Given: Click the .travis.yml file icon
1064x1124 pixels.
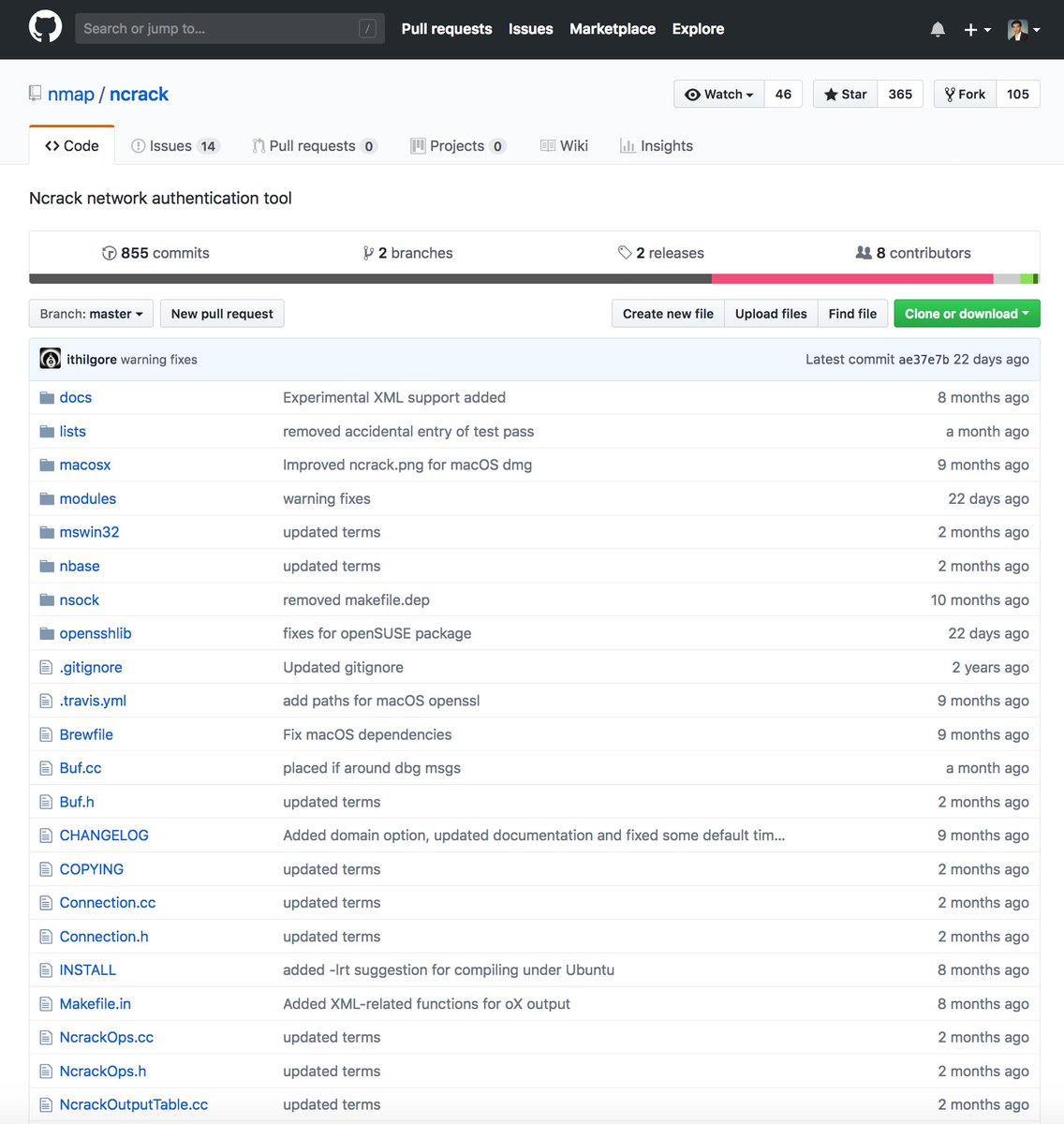Looking at the screenshot, I should point(46,702).
